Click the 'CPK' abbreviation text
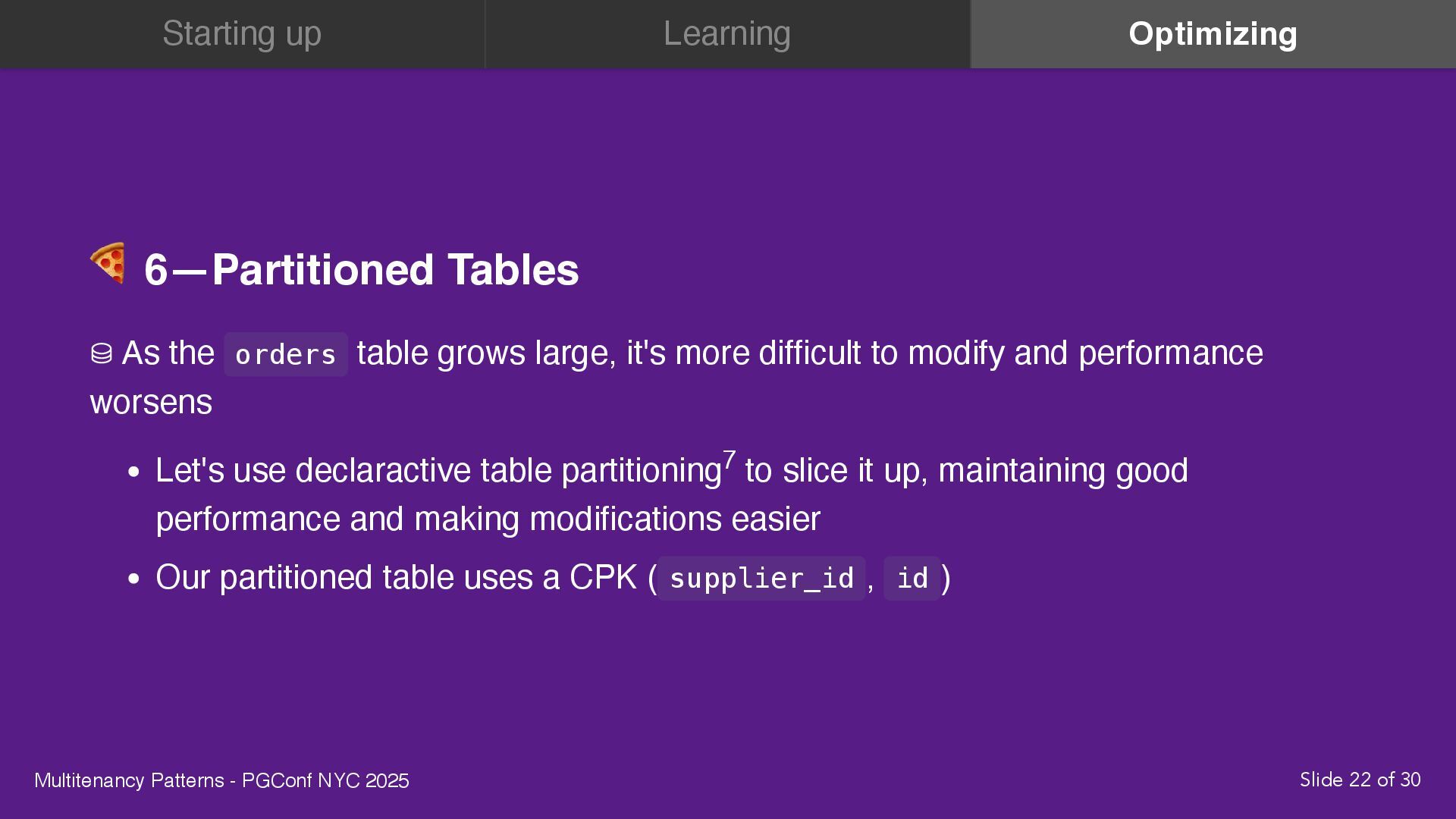1456x819 pixels. pyautogui.click(x=603, y=578)
